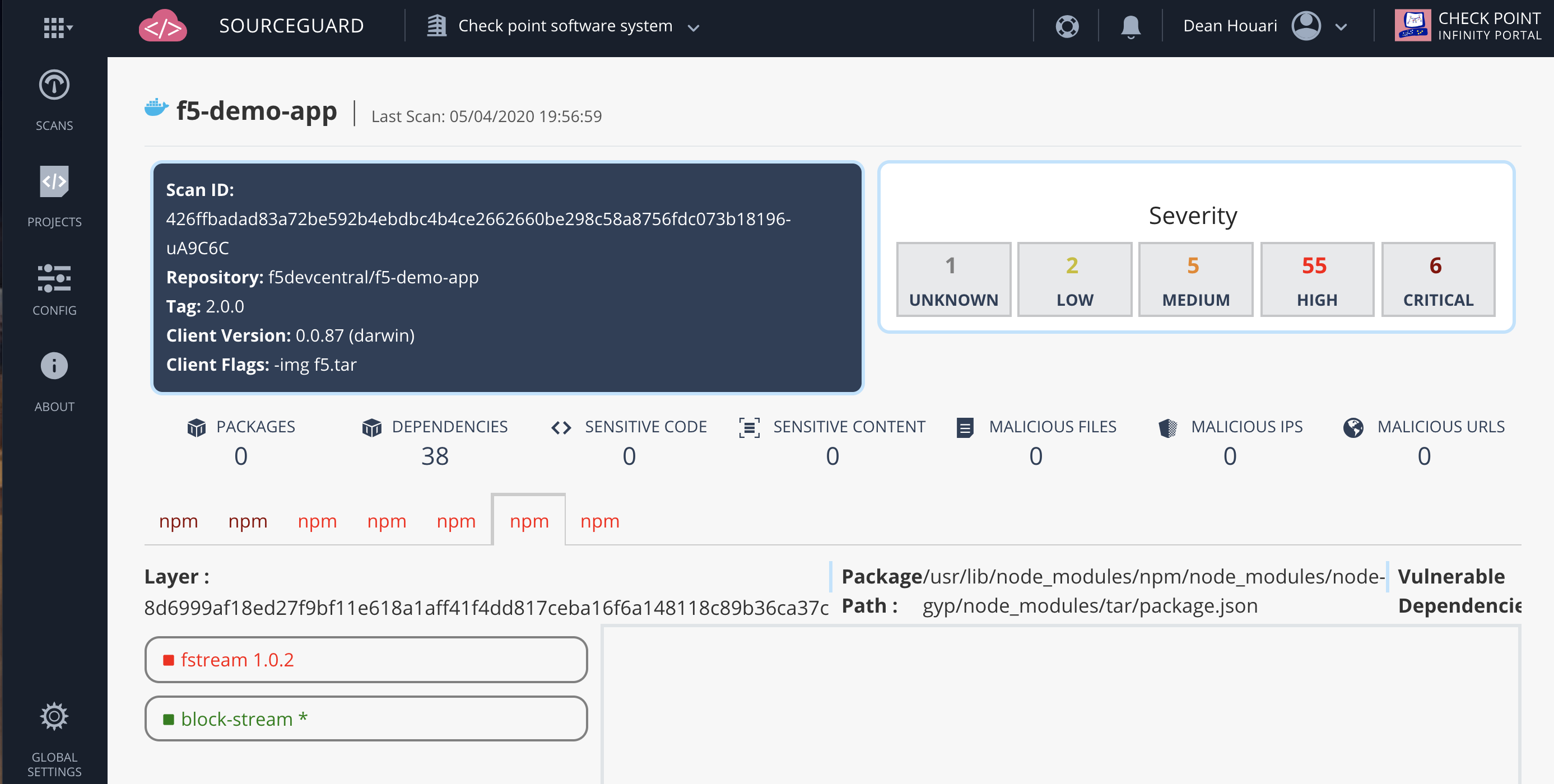The width and height of the screenshot is (1554, 784).
Task: Click the Dependencies count 38
Action: tap(434, 456)
